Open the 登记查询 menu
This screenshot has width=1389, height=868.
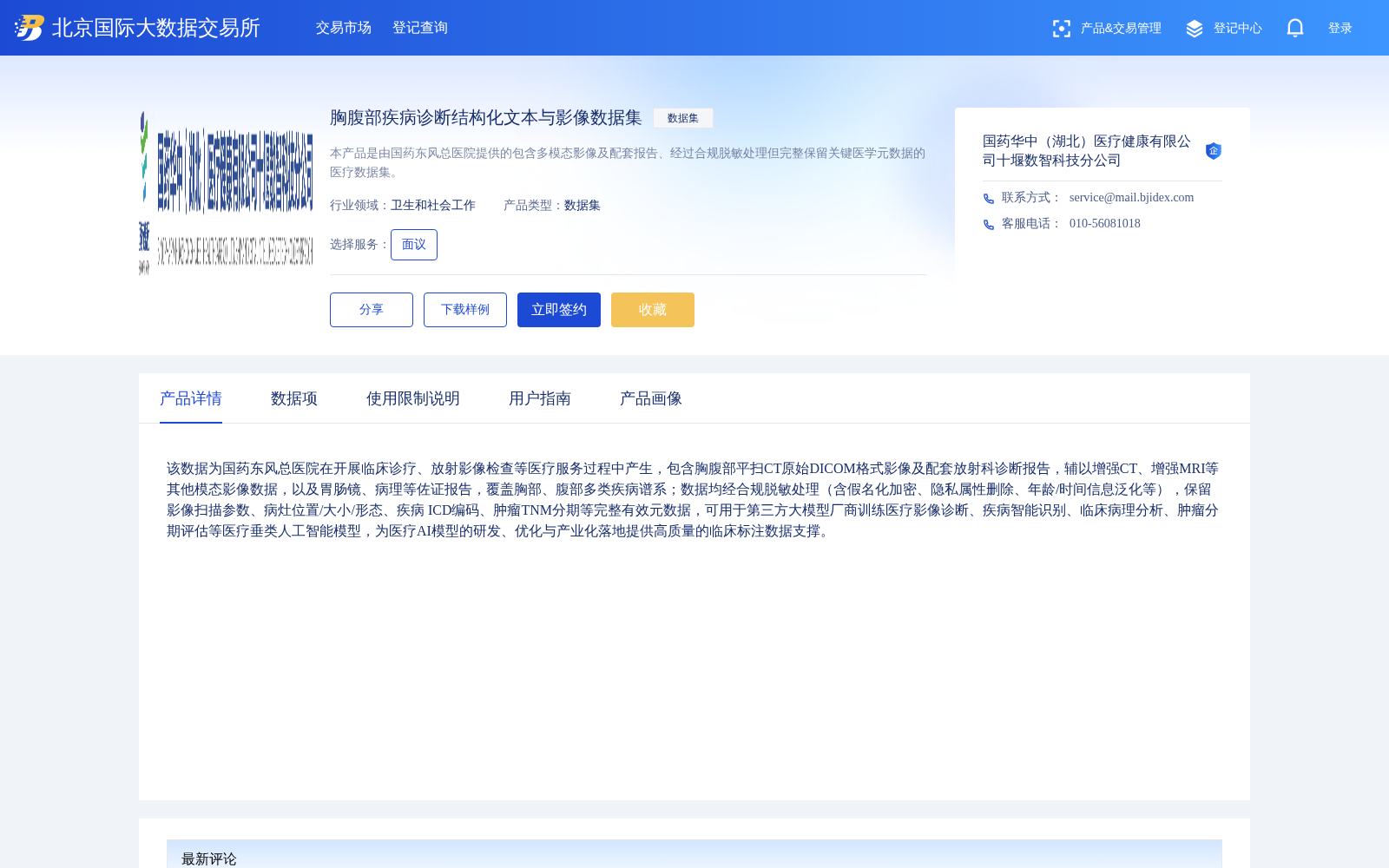(420, 28)
